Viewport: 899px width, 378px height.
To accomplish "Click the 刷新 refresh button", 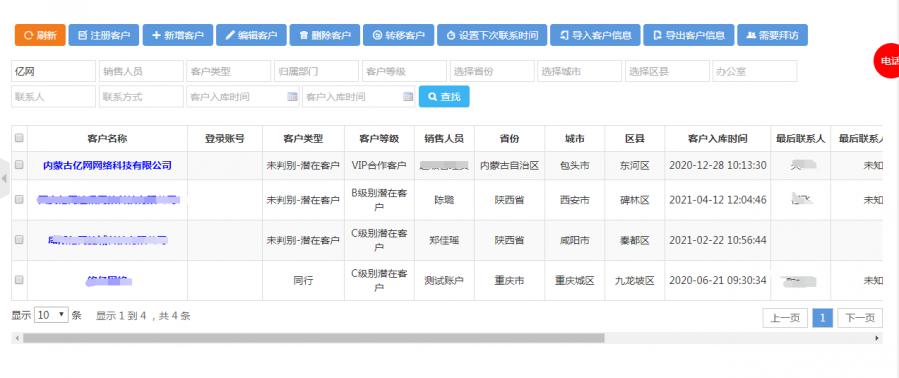I will click(x=40, y=35).
